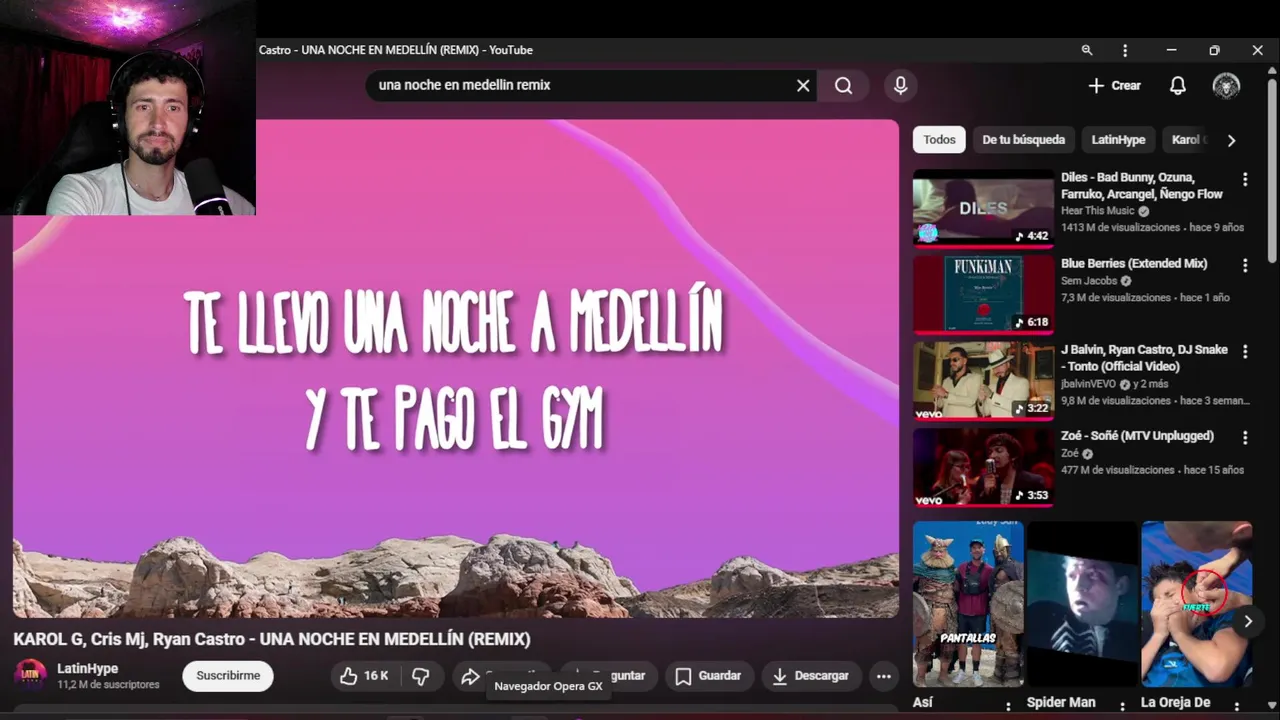1280x720 pixels.
Task: Open Diles video thumbnail
Action: point(983,208)
